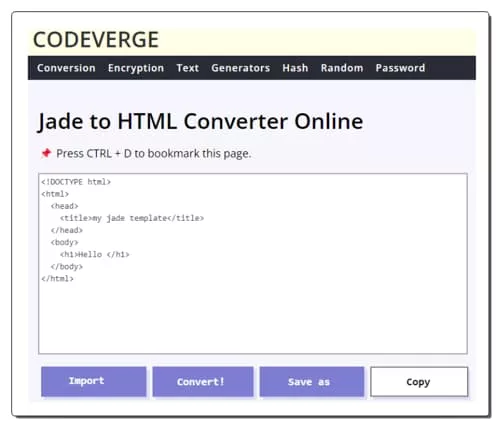Click the opening '<html>' line

click(55, 194)
